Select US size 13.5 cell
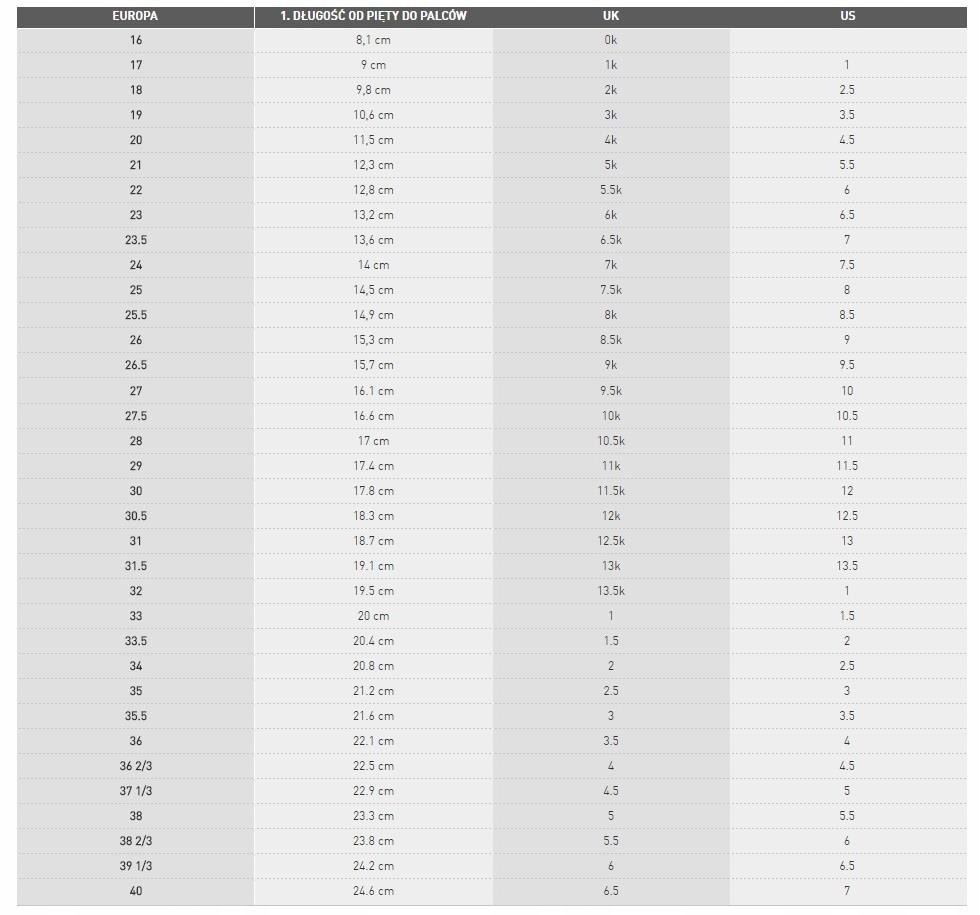Viewport: 980px width, 915px height. pyautogui.click(x=848, y=566)
